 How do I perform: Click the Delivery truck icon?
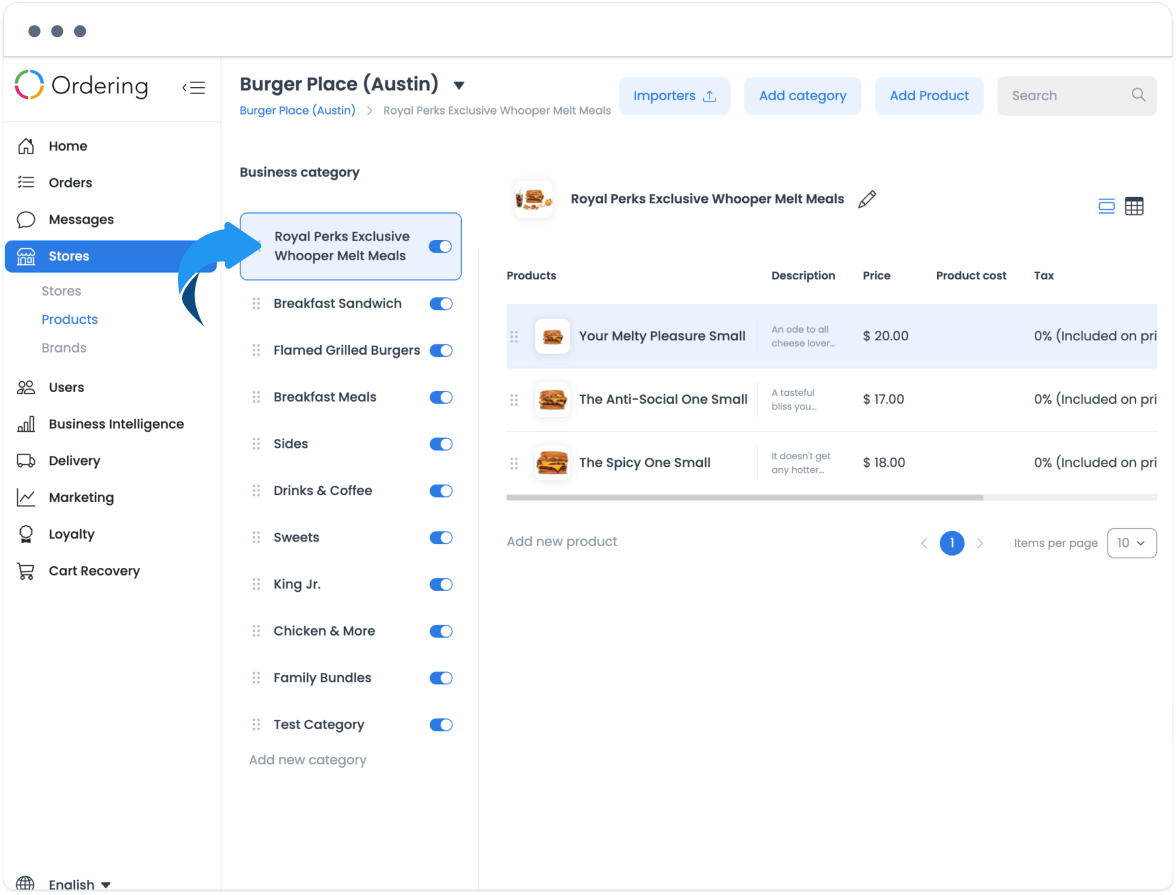[26, 461]
